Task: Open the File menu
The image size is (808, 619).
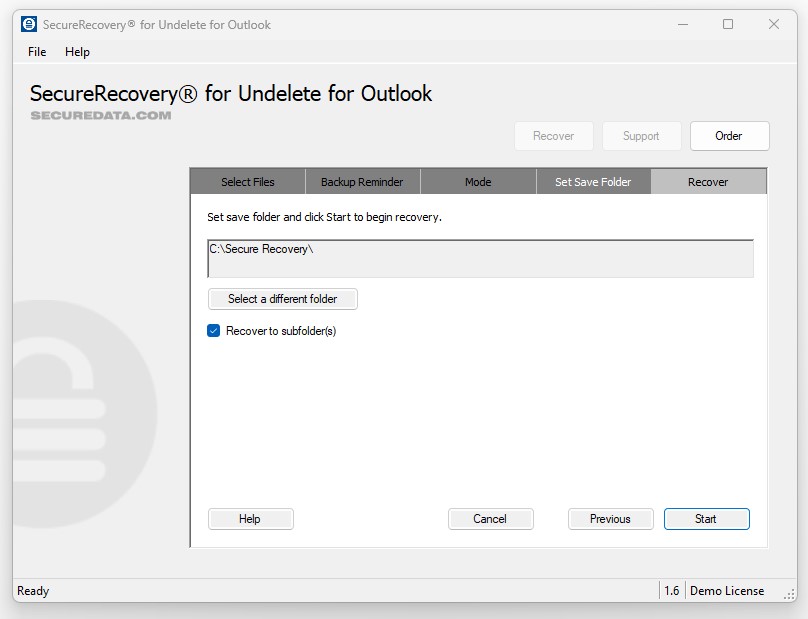Action: click(37, 52)
